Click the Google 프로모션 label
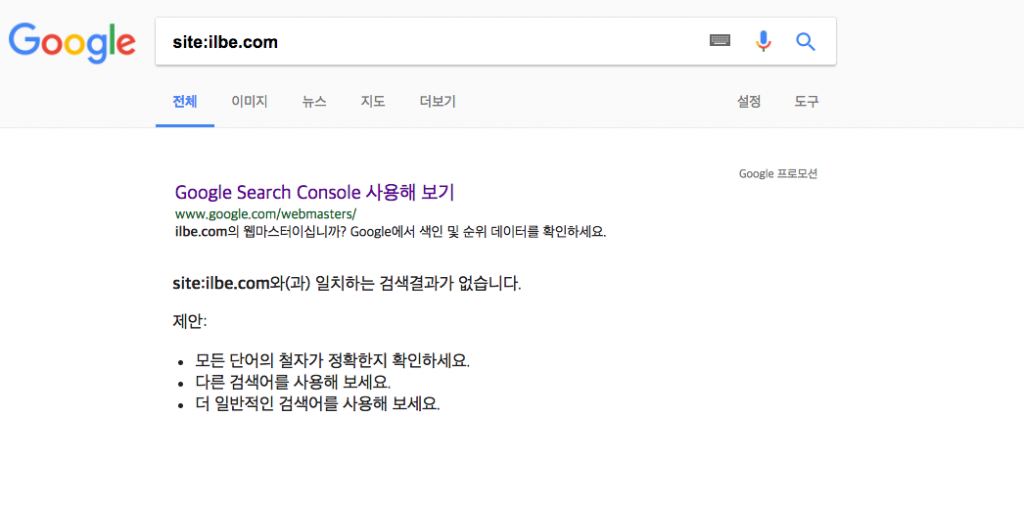 [x=778, y=174]
